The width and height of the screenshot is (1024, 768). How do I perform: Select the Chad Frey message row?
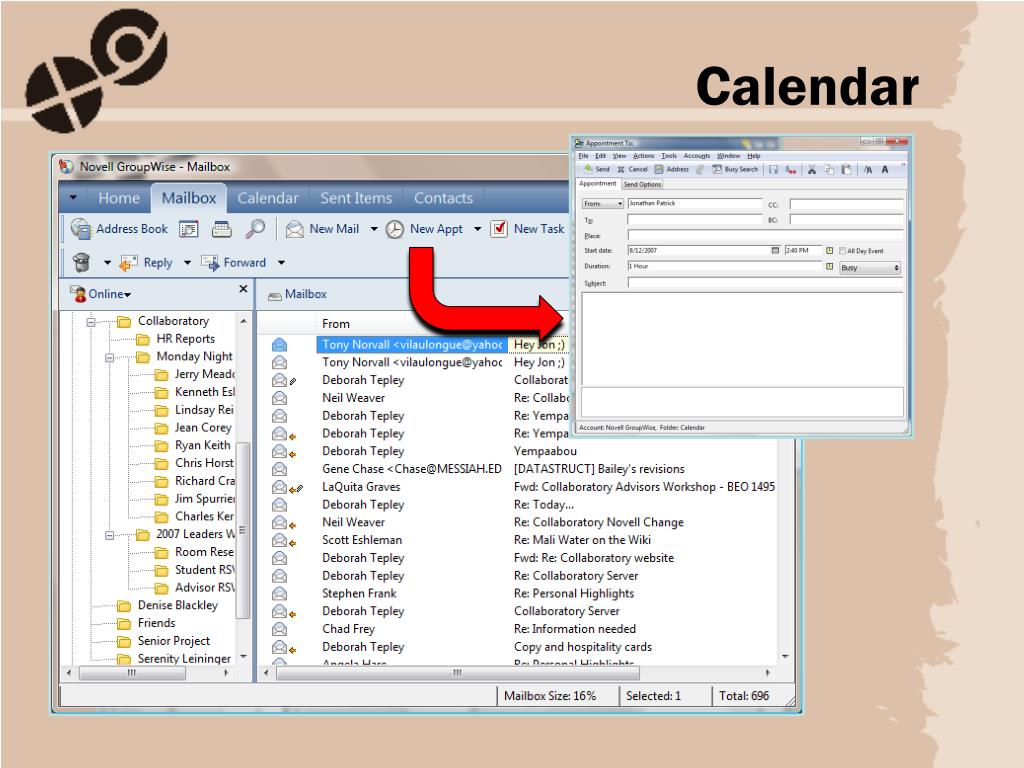(x=522, y=629)
